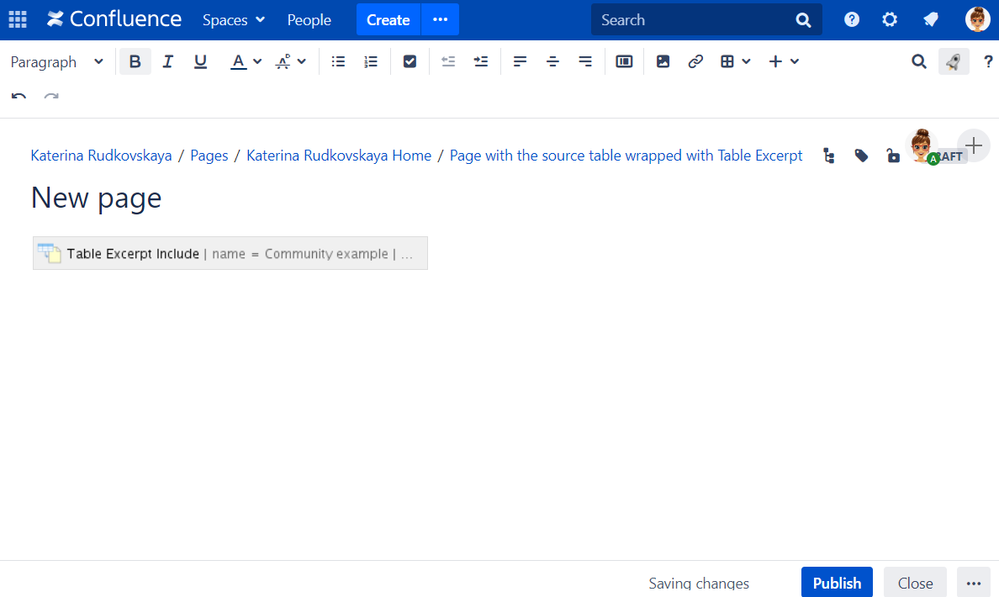Indent the current line

coord(481,62)
